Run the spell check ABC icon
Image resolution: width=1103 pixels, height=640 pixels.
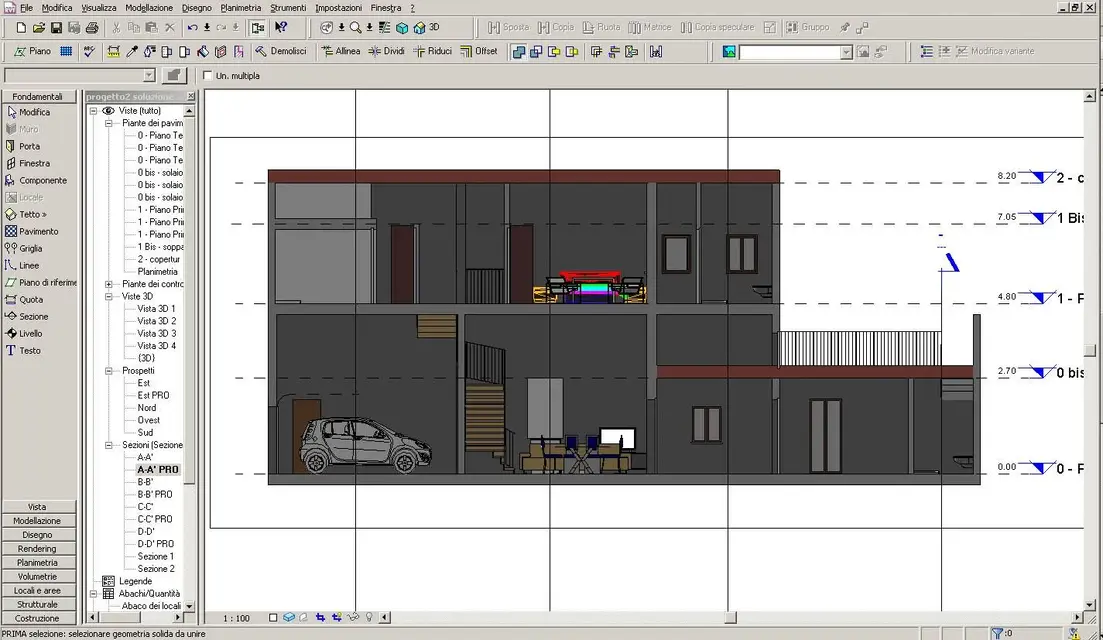[x=89, y=51]
